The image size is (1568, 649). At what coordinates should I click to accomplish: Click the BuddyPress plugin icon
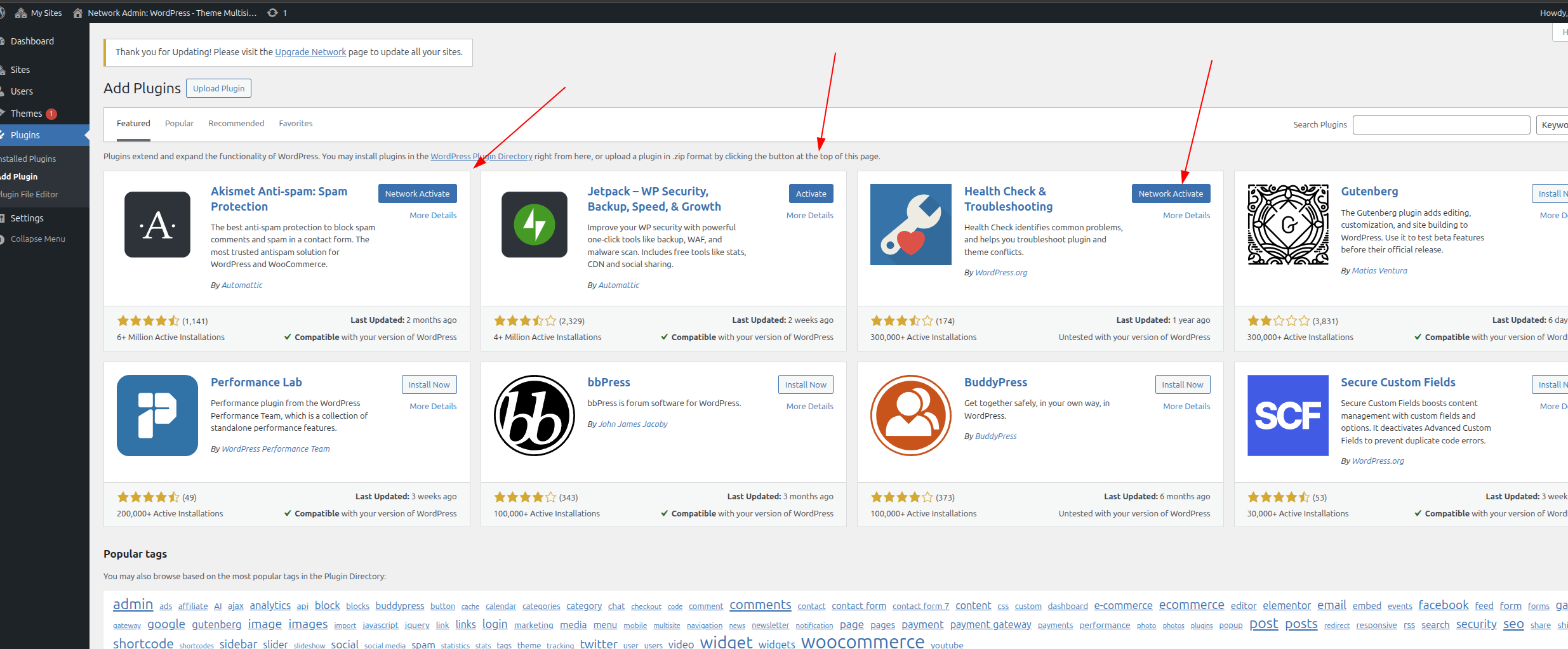[x=910, y=416]
